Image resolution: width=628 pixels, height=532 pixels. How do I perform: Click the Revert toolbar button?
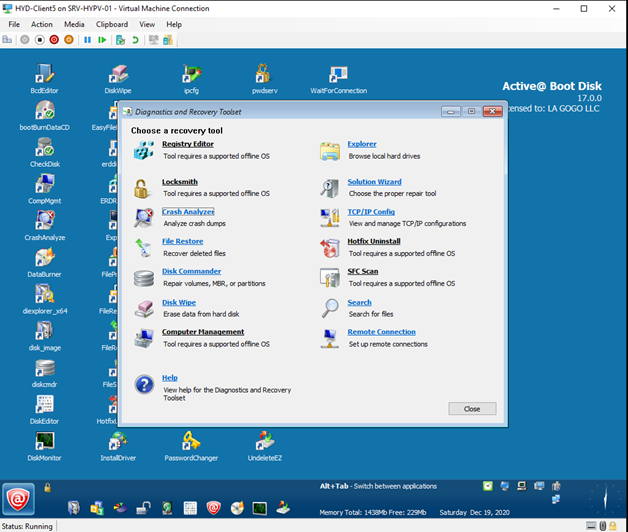[135, 40]
